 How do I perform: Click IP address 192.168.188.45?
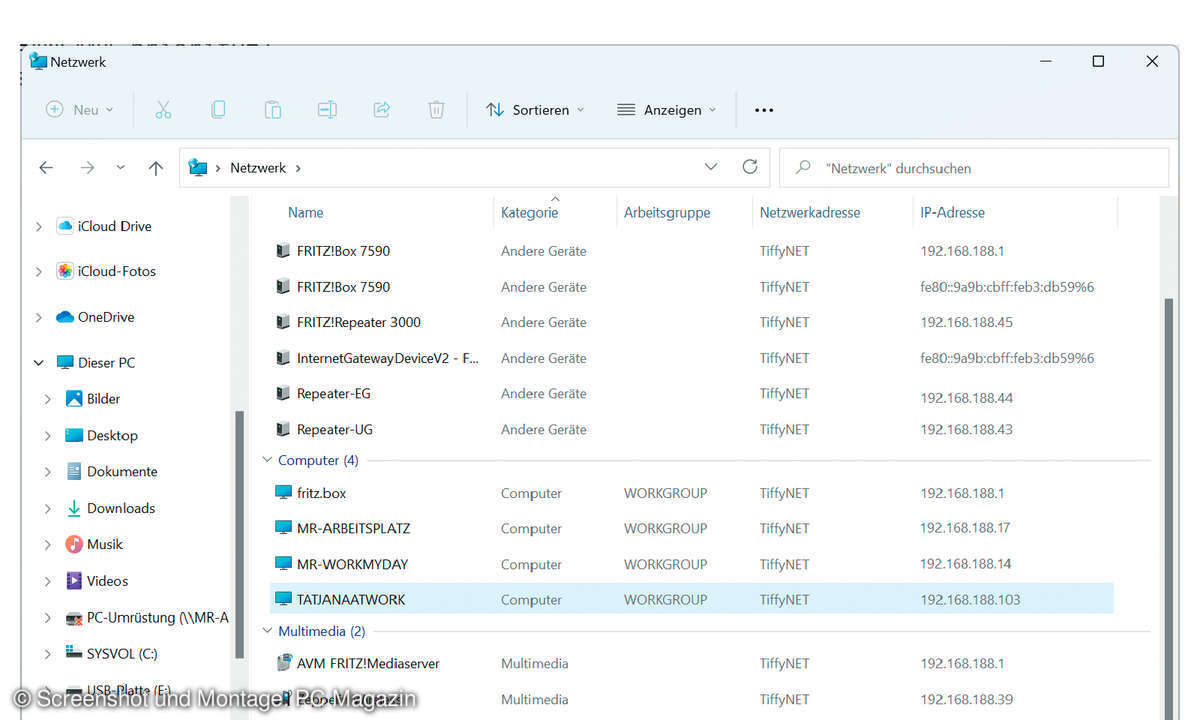pyautogui.click(x=966, y=322)
